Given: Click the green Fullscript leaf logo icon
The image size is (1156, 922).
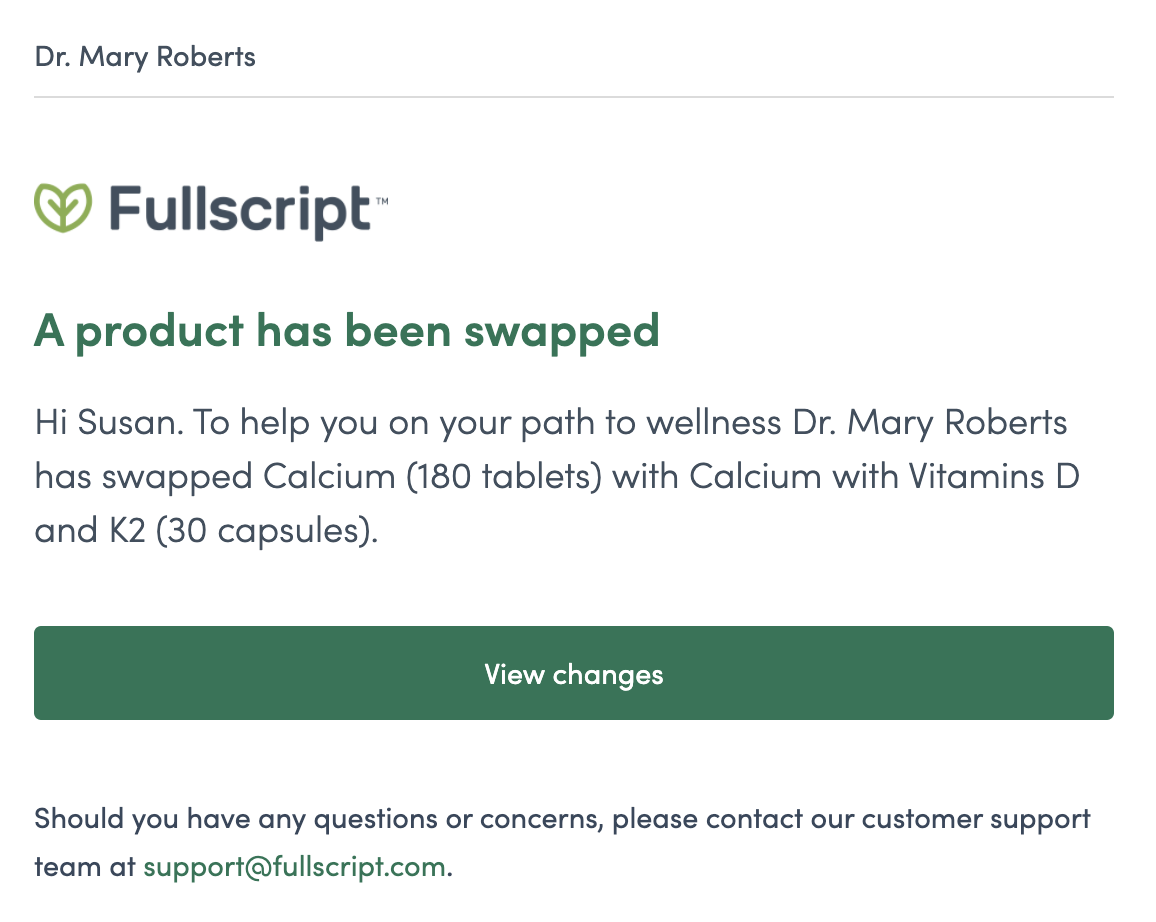Looking at the screenshot, I should pos(63,208).
